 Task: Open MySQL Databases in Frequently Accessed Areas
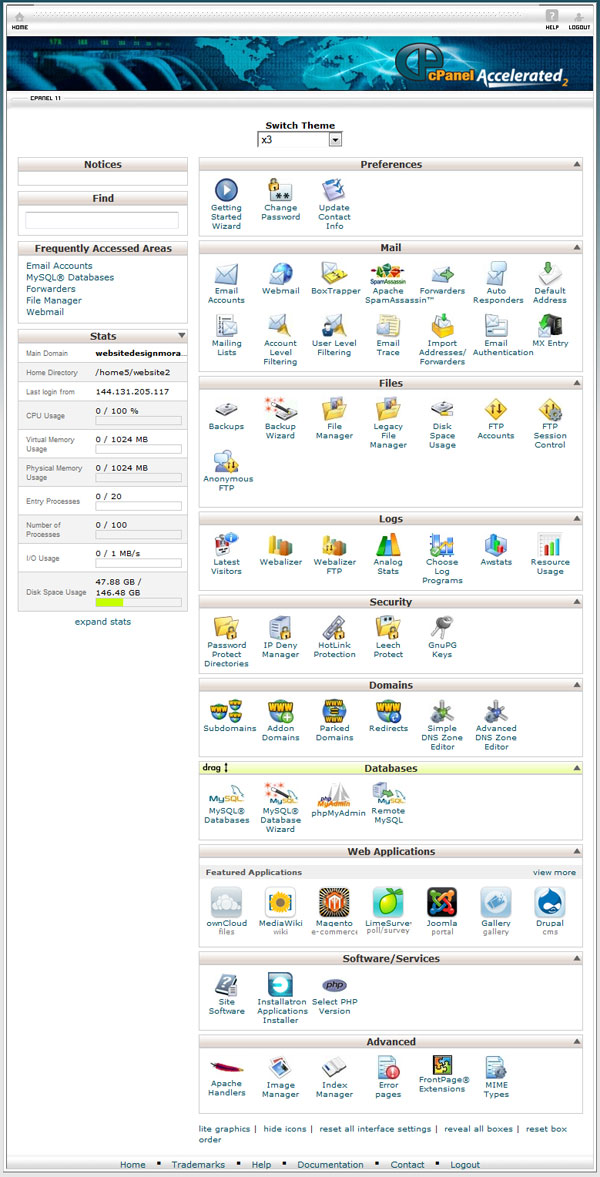[70, 277]
